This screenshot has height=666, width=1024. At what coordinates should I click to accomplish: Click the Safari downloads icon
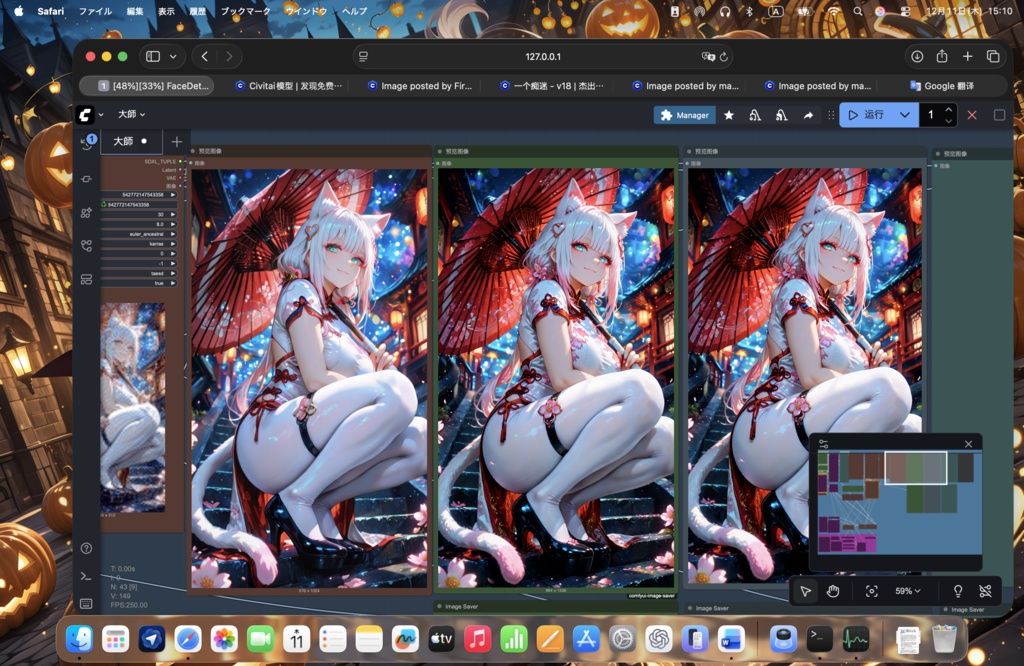(917, 57)
